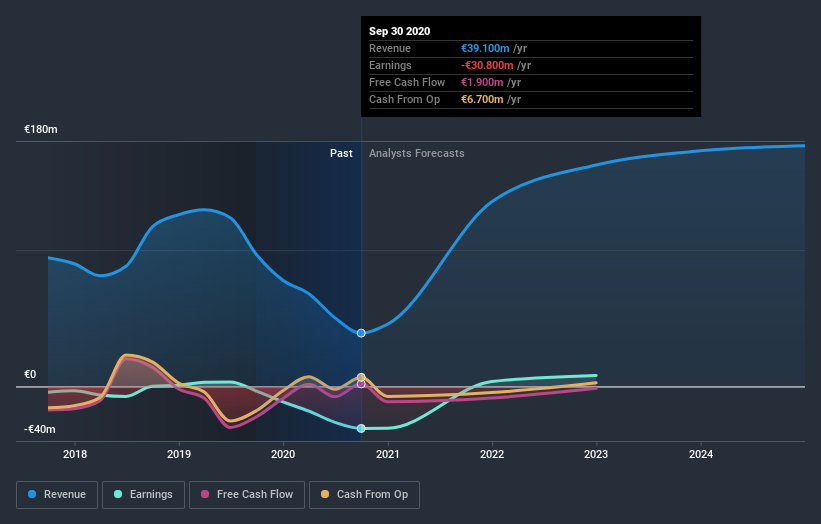Screen dimensions: 821x524
Task: Click the 2023 x-axis label
Action: pos(596,454)
